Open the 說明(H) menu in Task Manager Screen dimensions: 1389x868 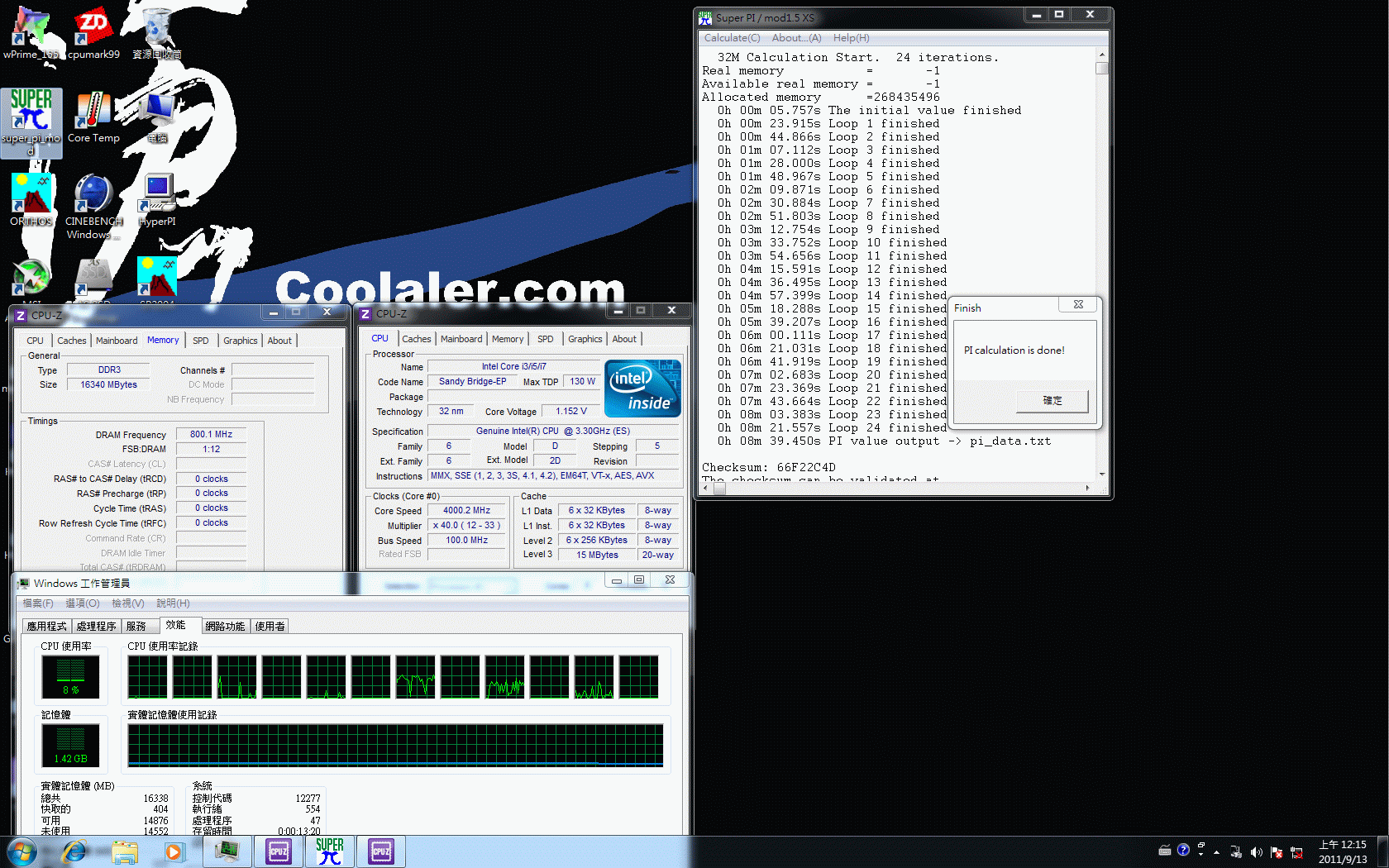[x=173, y=603]
